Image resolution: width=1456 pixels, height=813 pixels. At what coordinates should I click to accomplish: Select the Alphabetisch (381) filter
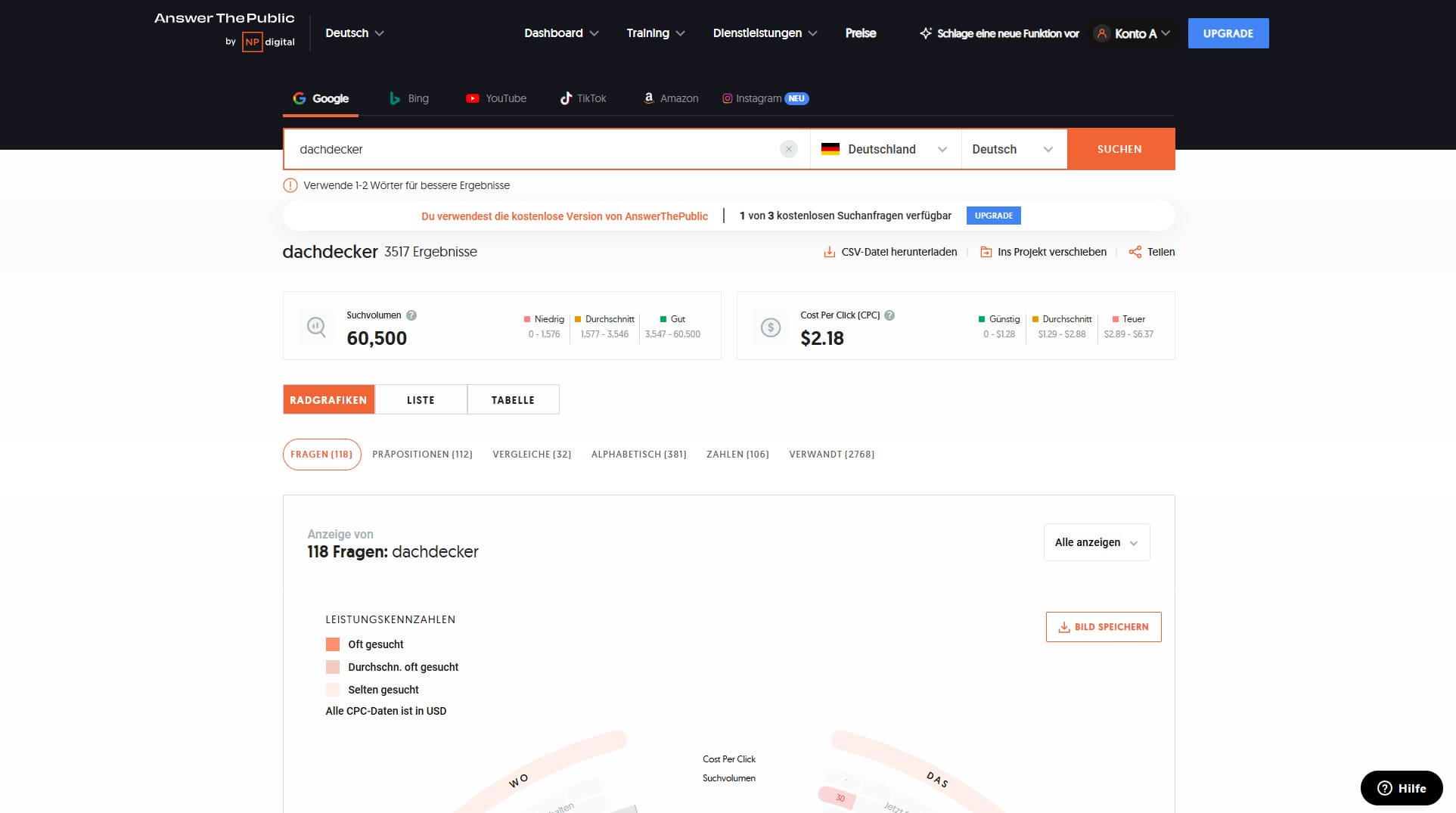click(638, 455)
